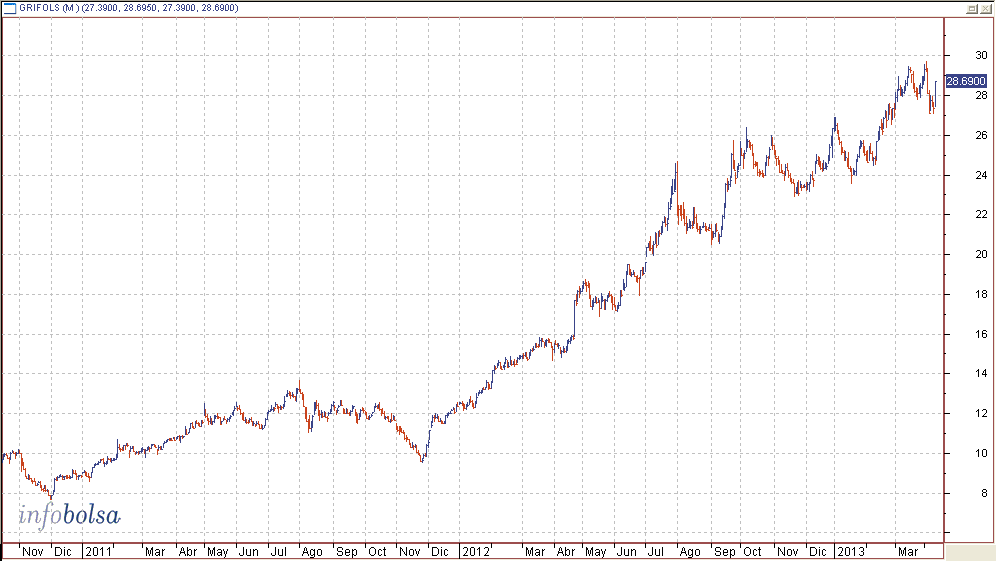Click the 28 price axis label
The width and height of the screenshot is (996, 561).
[981, 95]
